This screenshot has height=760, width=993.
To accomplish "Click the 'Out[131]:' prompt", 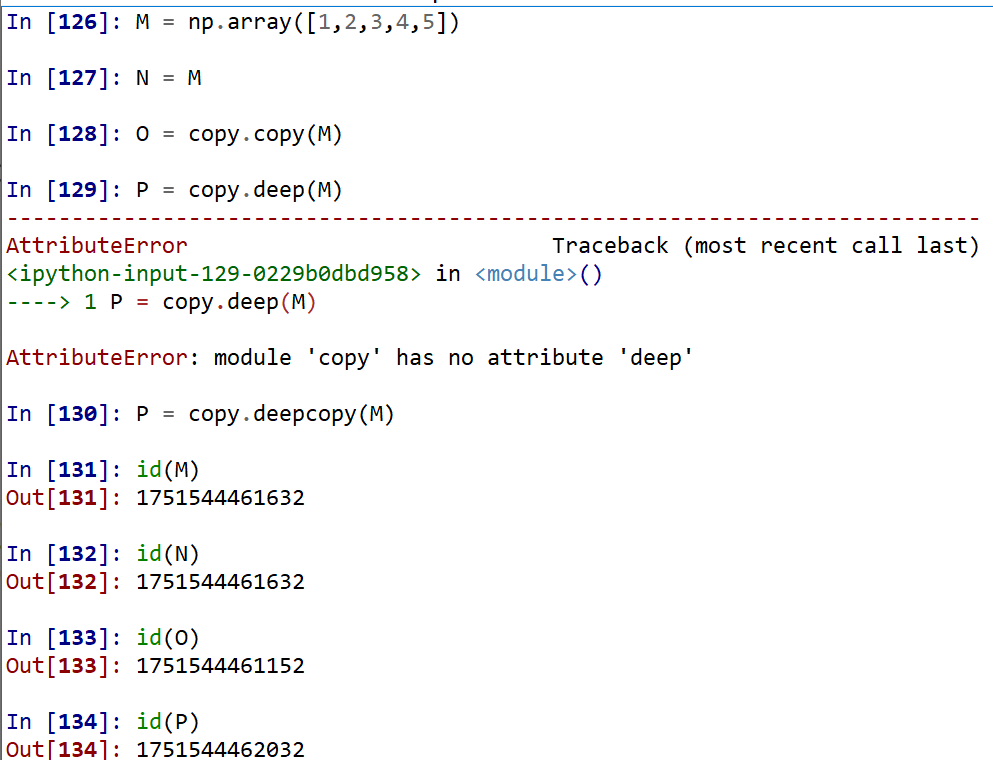I will pos(63,498).
